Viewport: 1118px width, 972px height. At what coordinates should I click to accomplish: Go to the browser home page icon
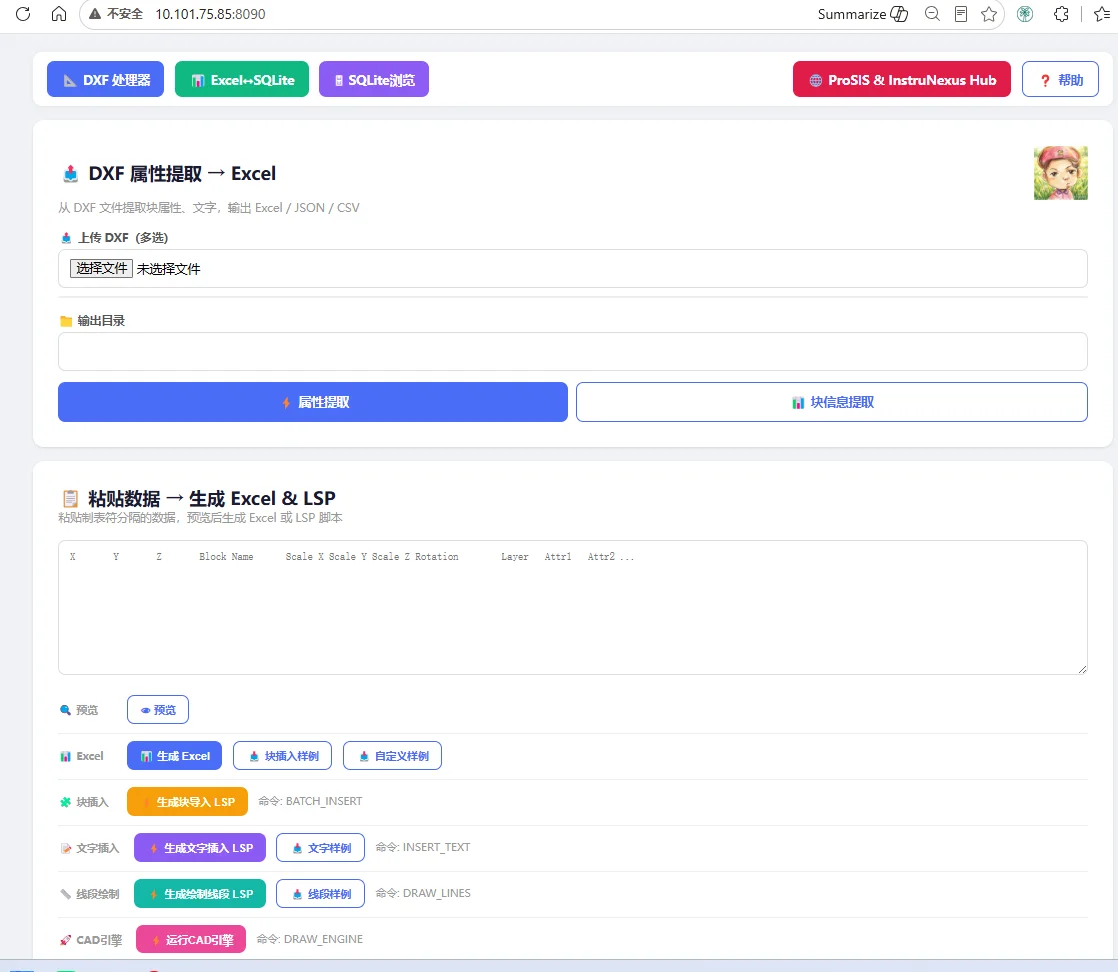click(x=59, y=14)
